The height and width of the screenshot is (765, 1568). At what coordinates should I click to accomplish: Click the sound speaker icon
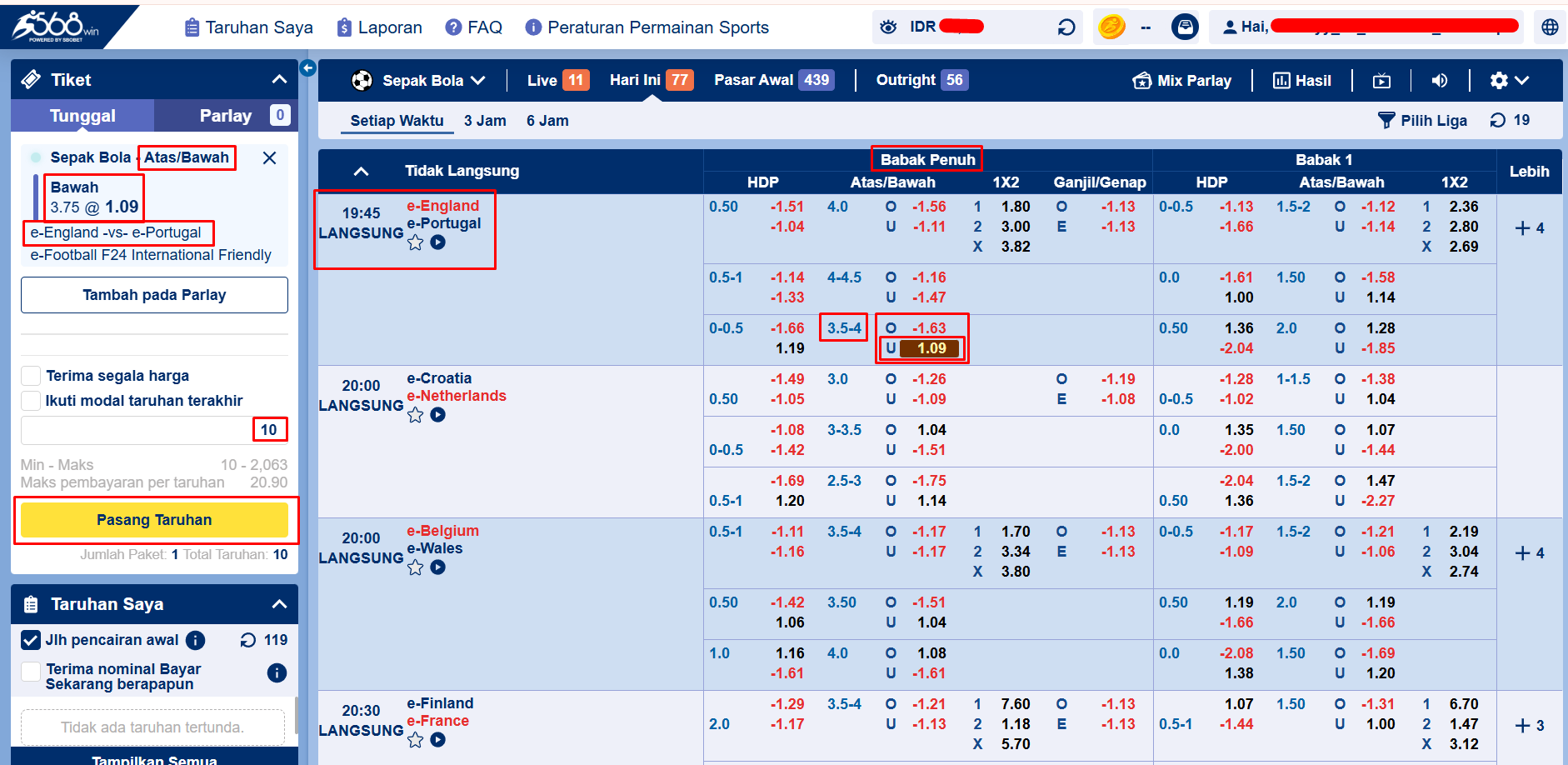(1439, 81)
